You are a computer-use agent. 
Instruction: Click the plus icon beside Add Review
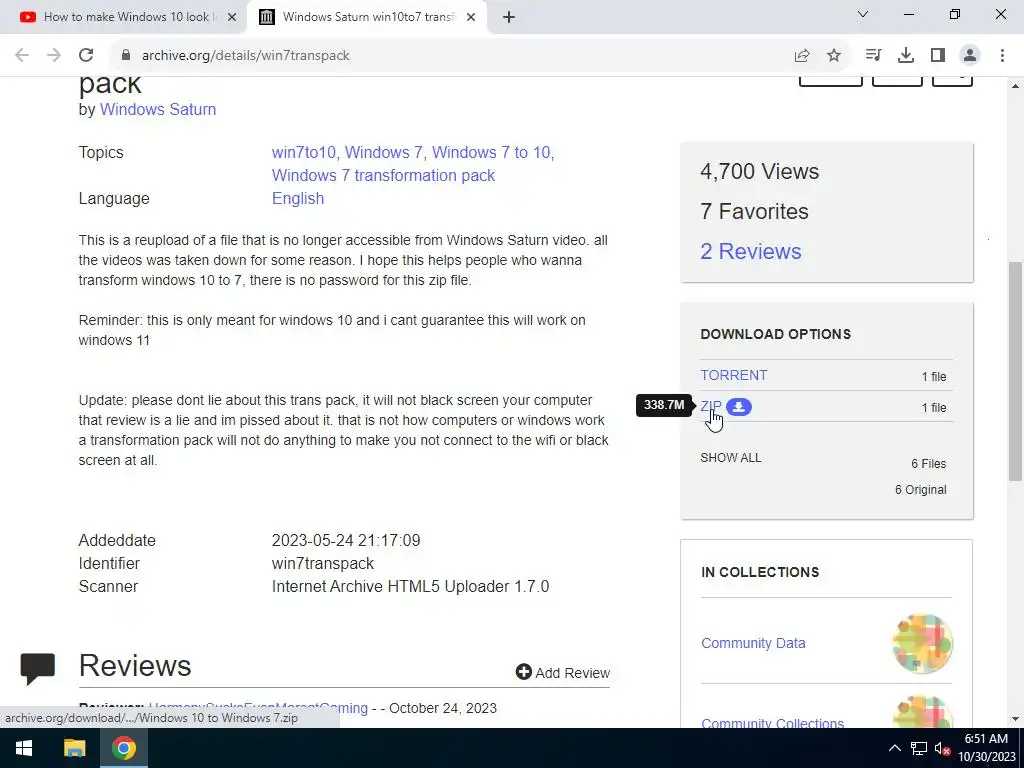pyautogui.click(x=524, y=671)
